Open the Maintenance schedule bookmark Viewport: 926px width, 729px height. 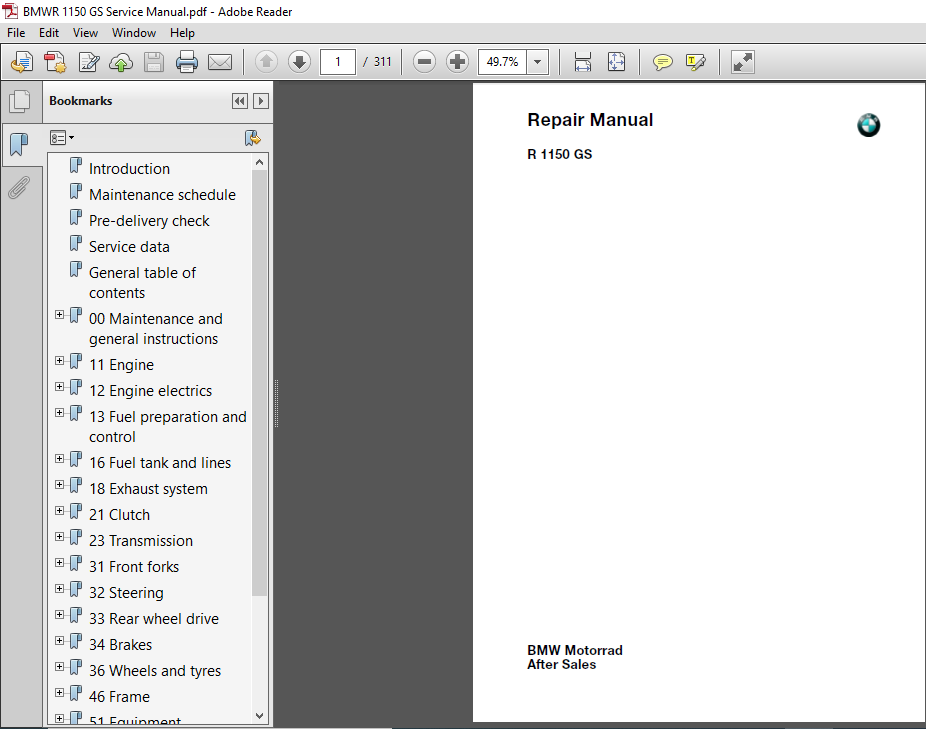(162, 195)
